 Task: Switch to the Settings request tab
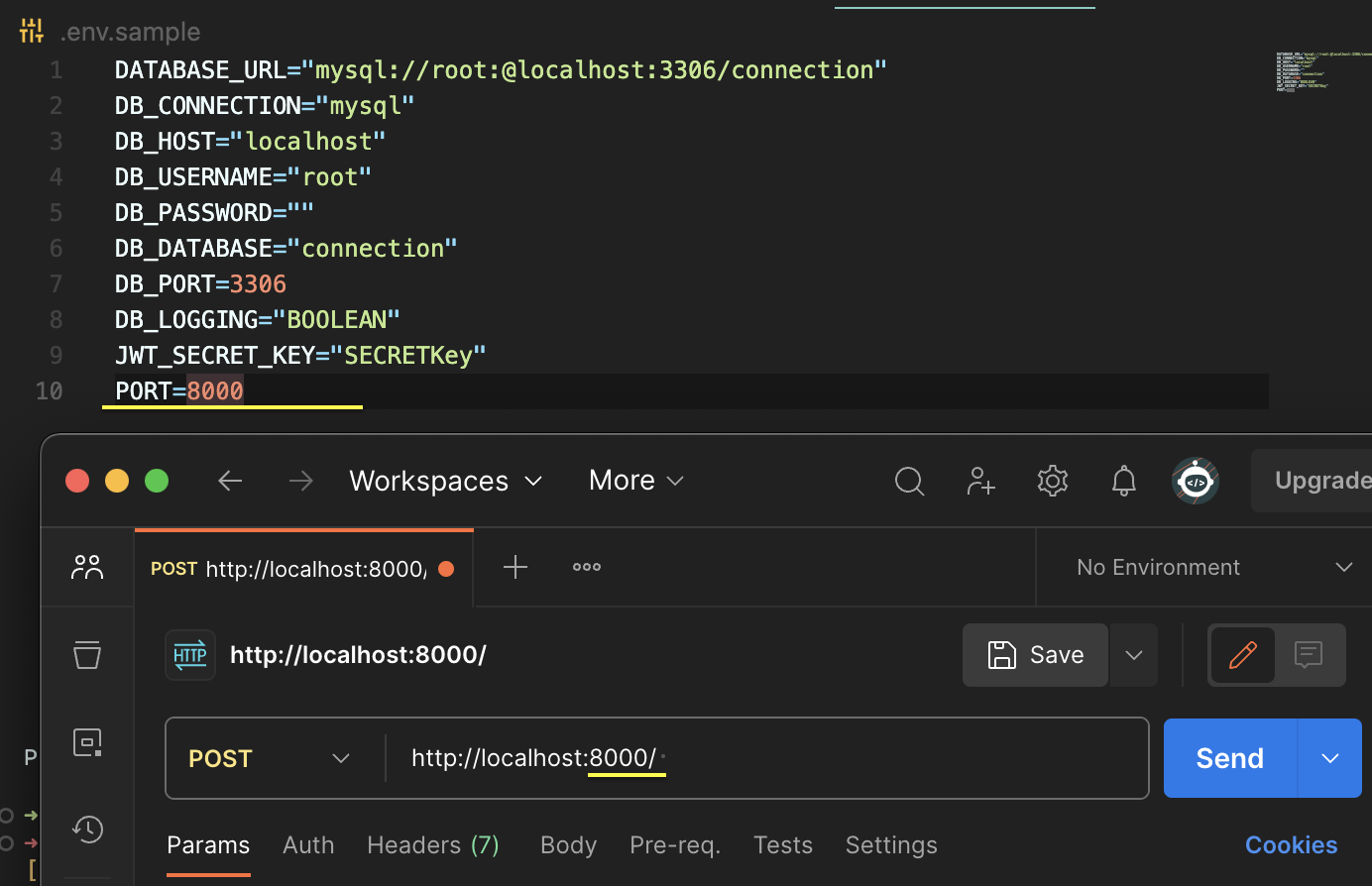[x=891, y=845]
